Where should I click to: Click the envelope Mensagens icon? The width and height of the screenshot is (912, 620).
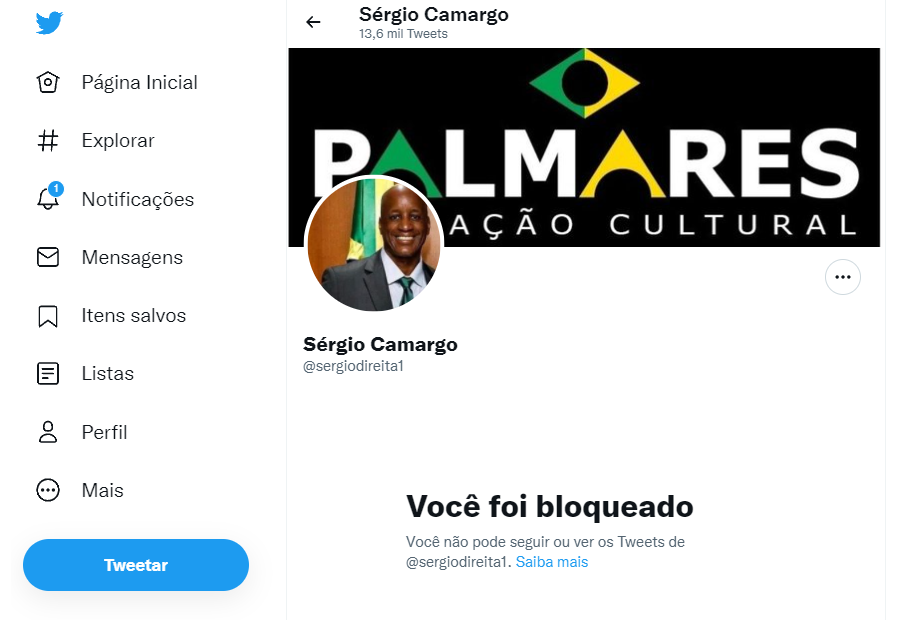(x=48, y=256)
